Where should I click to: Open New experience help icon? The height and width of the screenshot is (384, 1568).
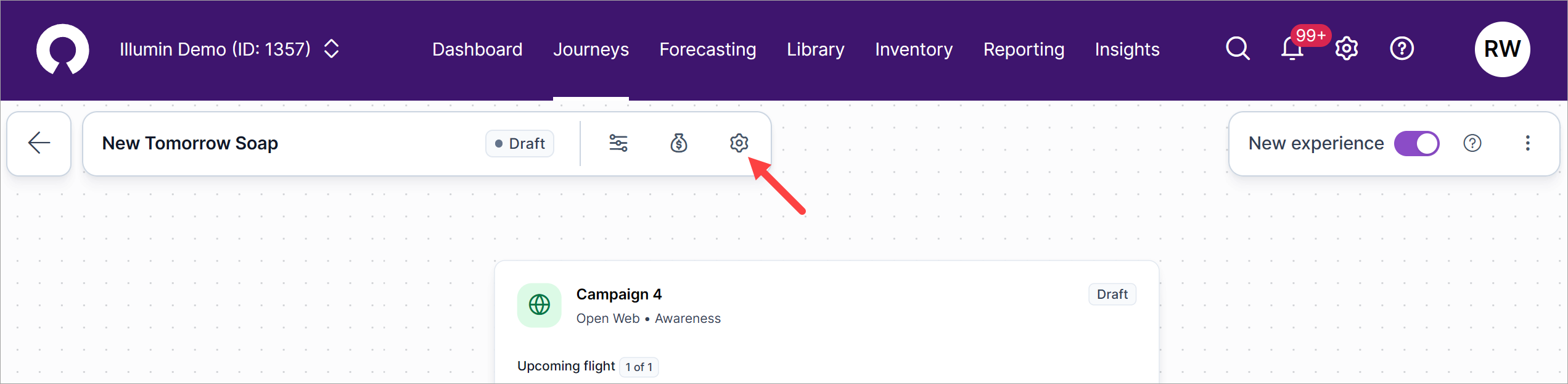point(1472,143)
